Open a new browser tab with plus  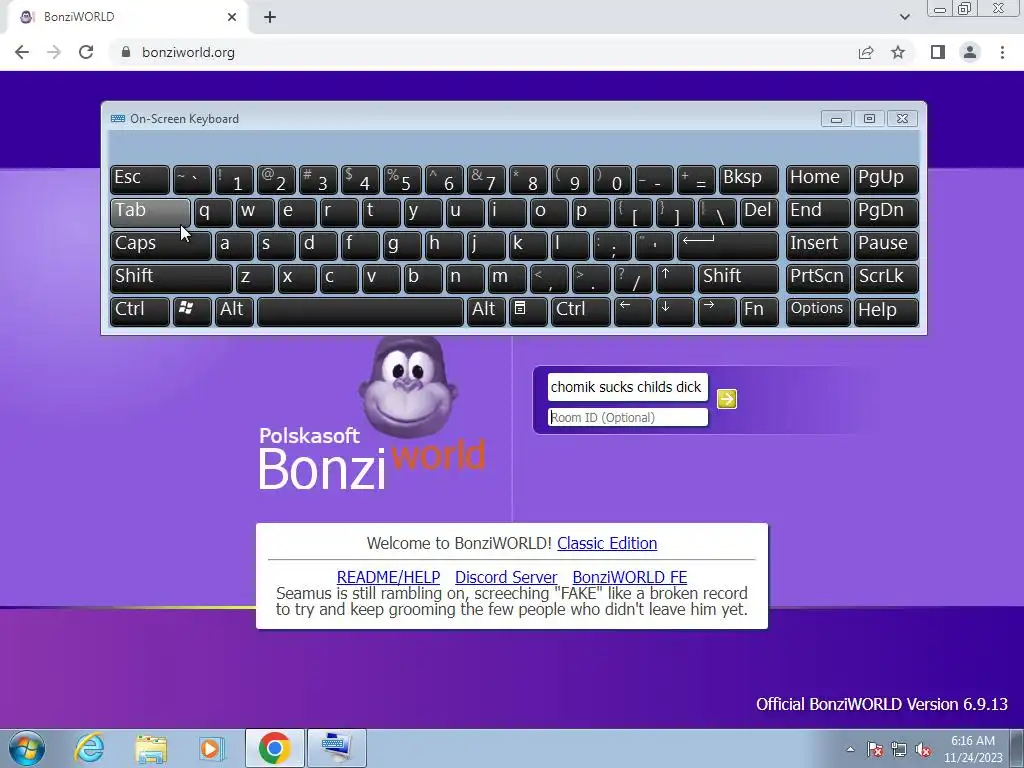[270, 17]
